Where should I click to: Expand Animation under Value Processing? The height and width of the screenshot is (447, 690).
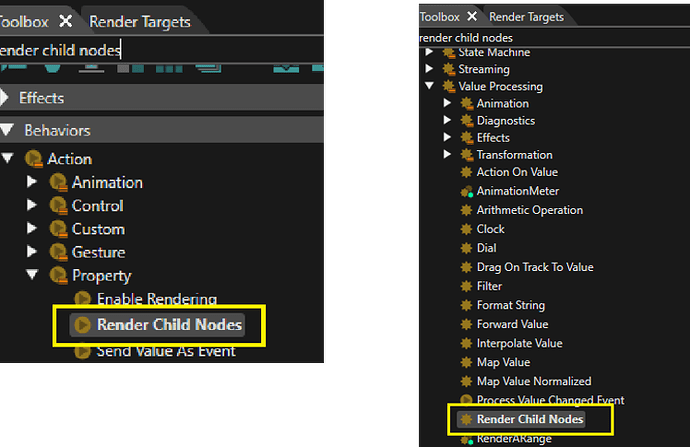(448, 103)
